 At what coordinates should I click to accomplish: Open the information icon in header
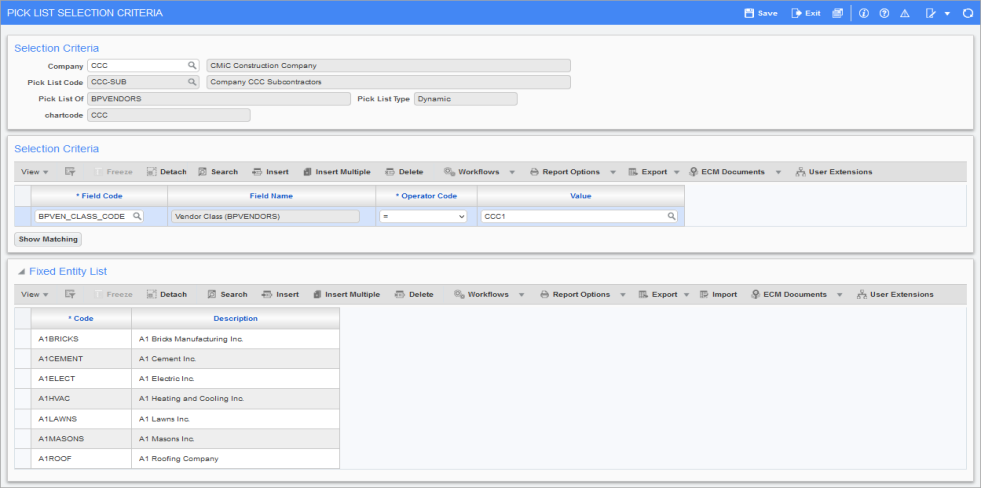point(864,13)
